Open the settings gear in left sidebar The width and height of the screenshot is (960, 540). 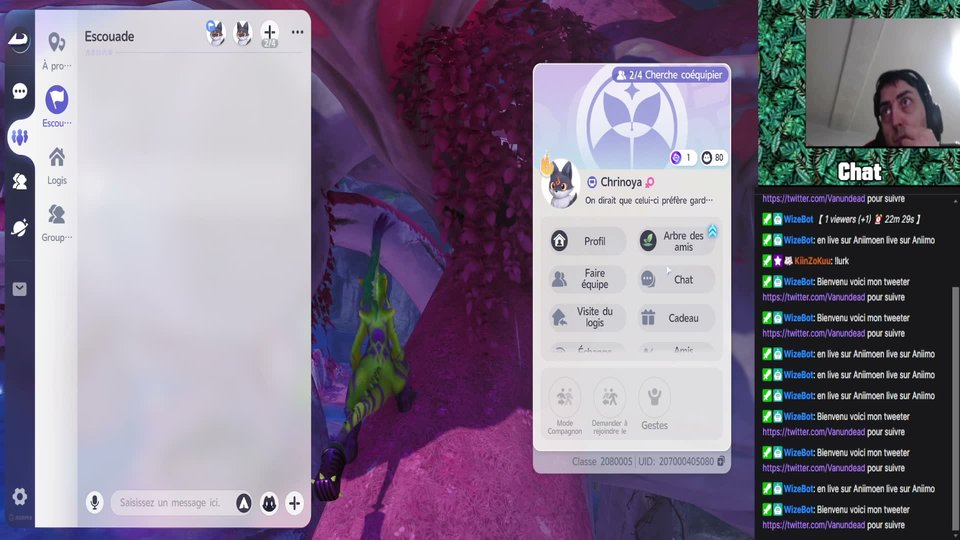click(20, 497)
